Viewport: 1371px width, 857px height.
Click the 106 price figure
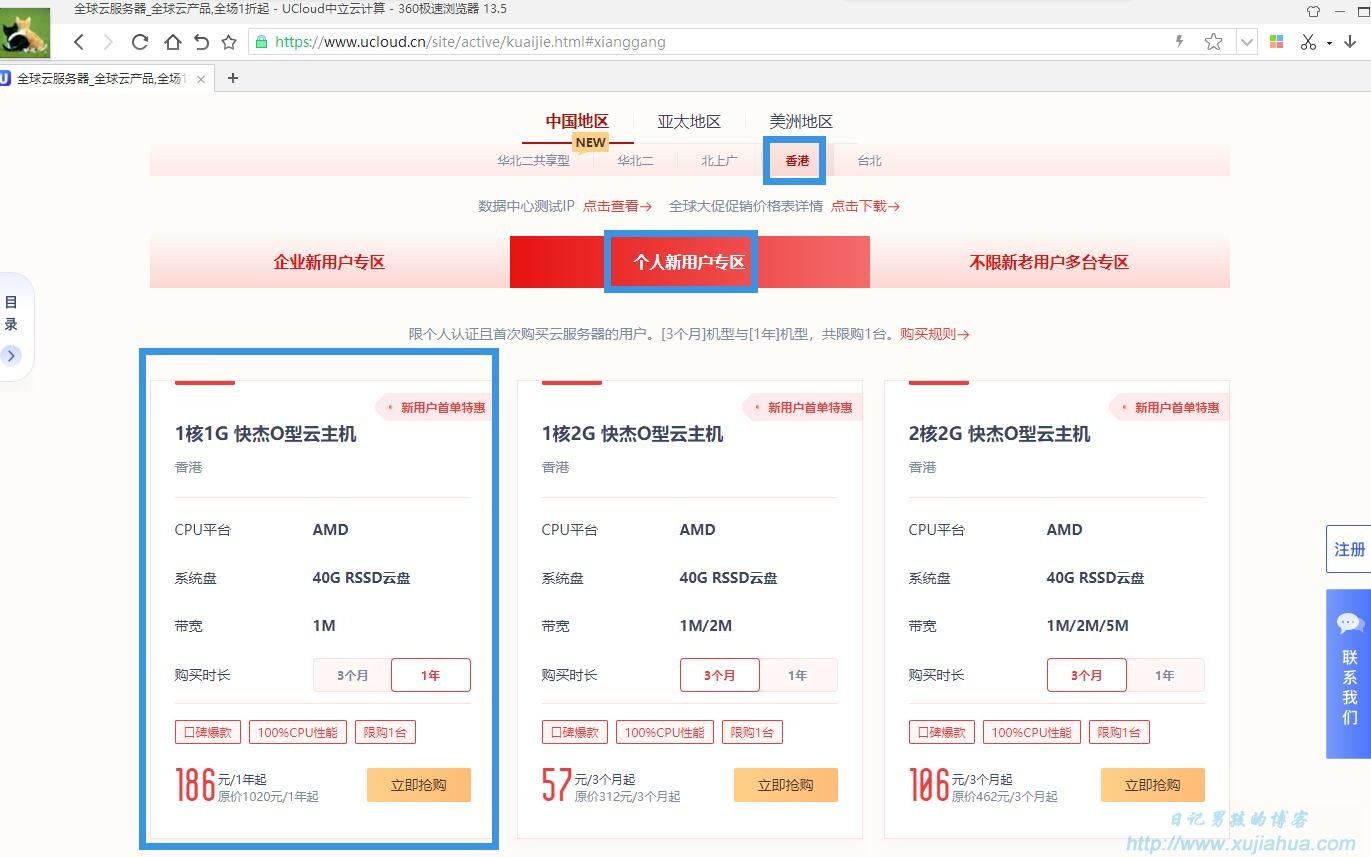point(929,786)
